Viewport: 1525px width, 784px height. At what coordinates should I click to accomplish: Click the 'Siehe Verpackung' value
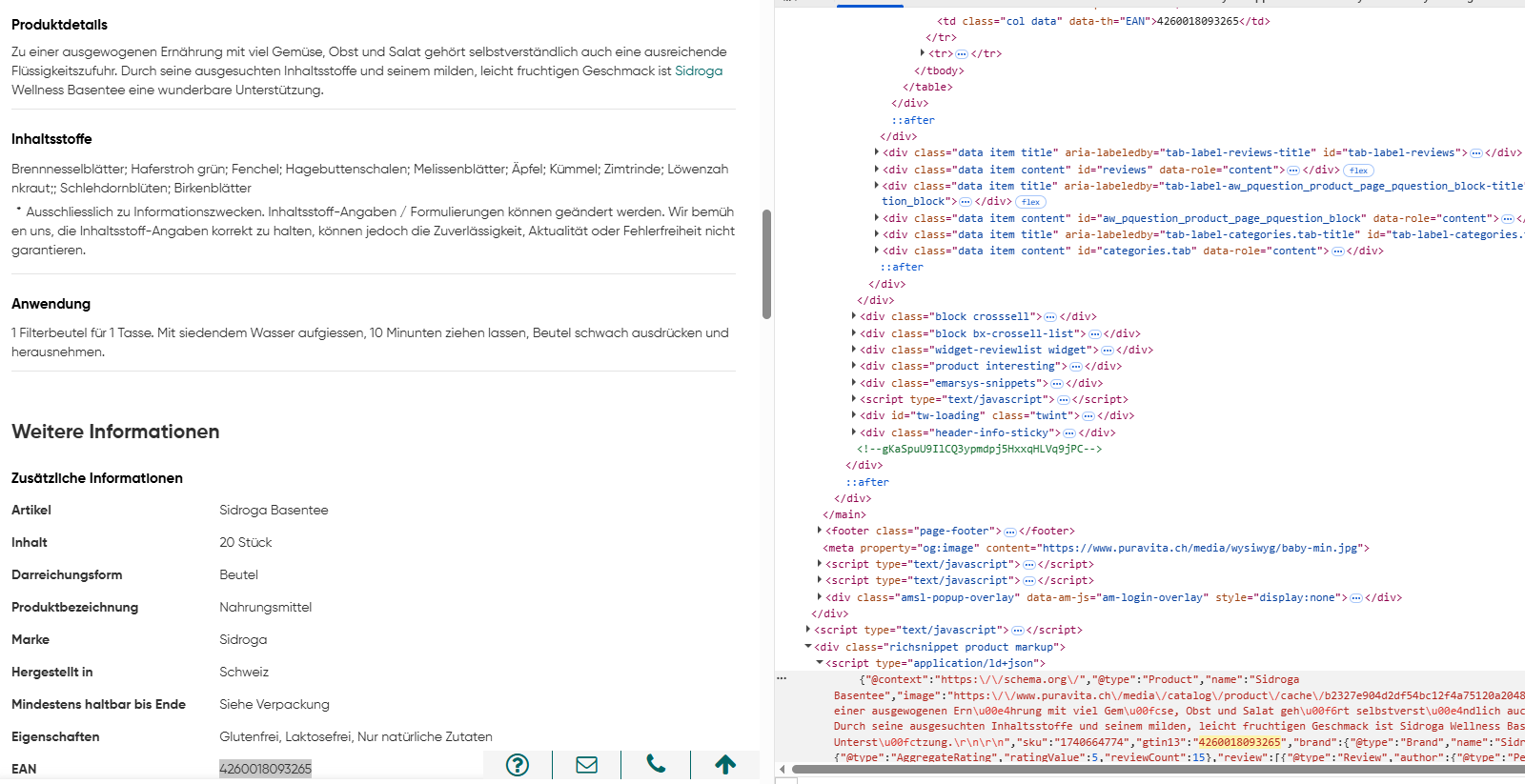pos(274,704)
